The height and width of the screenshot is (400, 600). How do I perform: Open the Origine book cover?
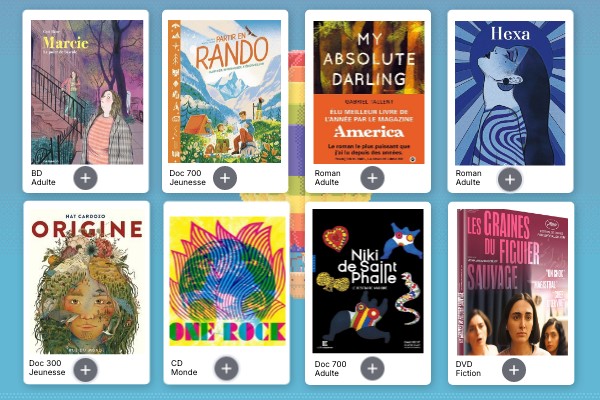pos(87,282)
